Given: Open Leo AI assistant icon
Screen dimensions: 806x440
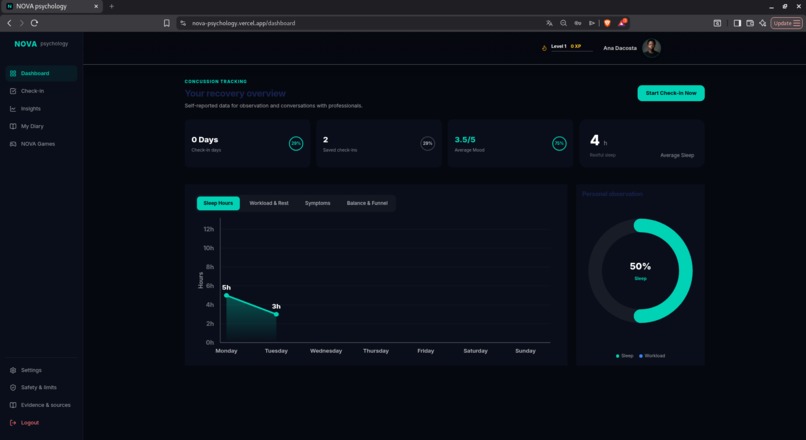Looking at the screenshot, I should click(763, 23).
